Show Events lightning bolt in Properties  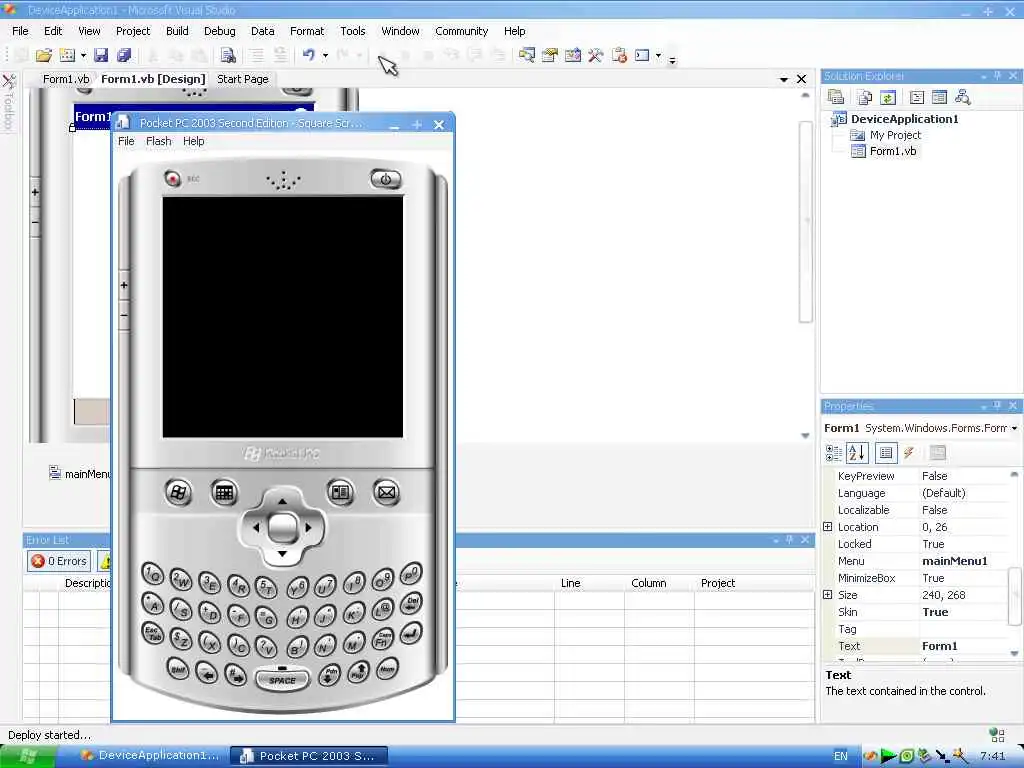pyautogui.click(x=908, y=453)
